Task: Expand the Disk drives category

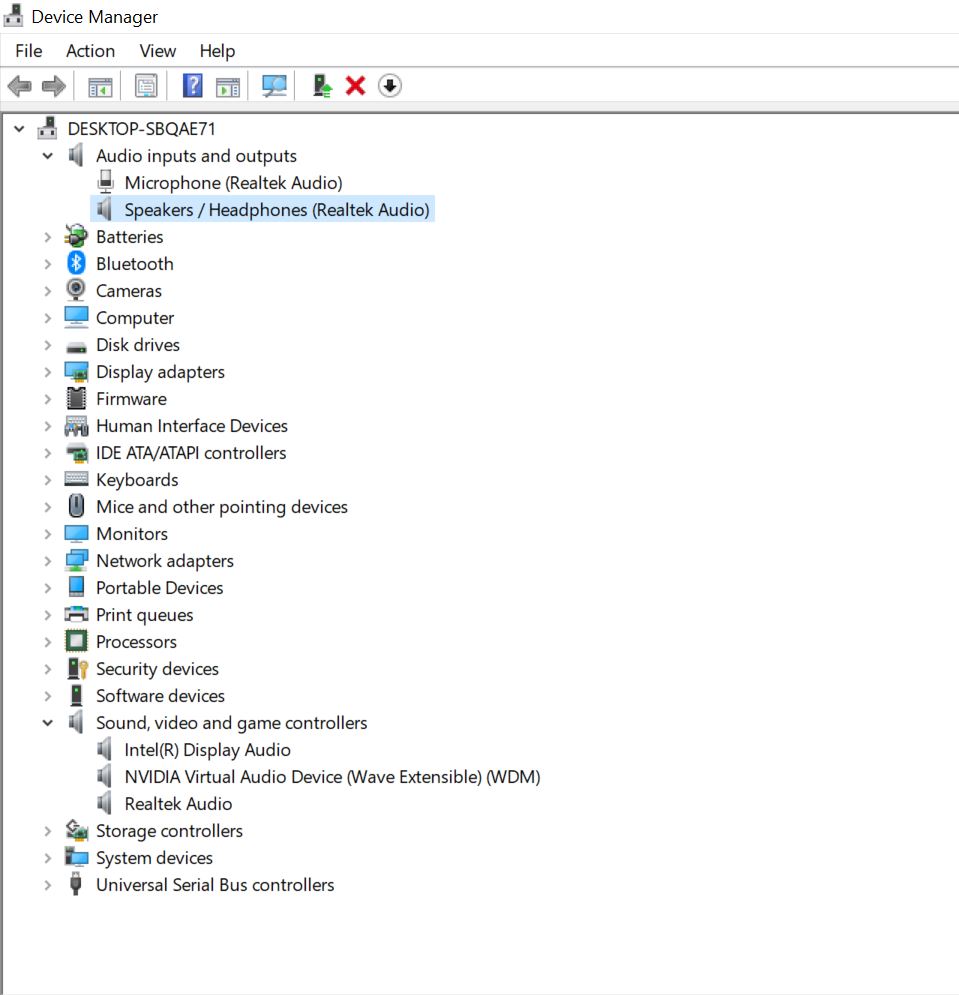Action: click(x=48, y=345)
